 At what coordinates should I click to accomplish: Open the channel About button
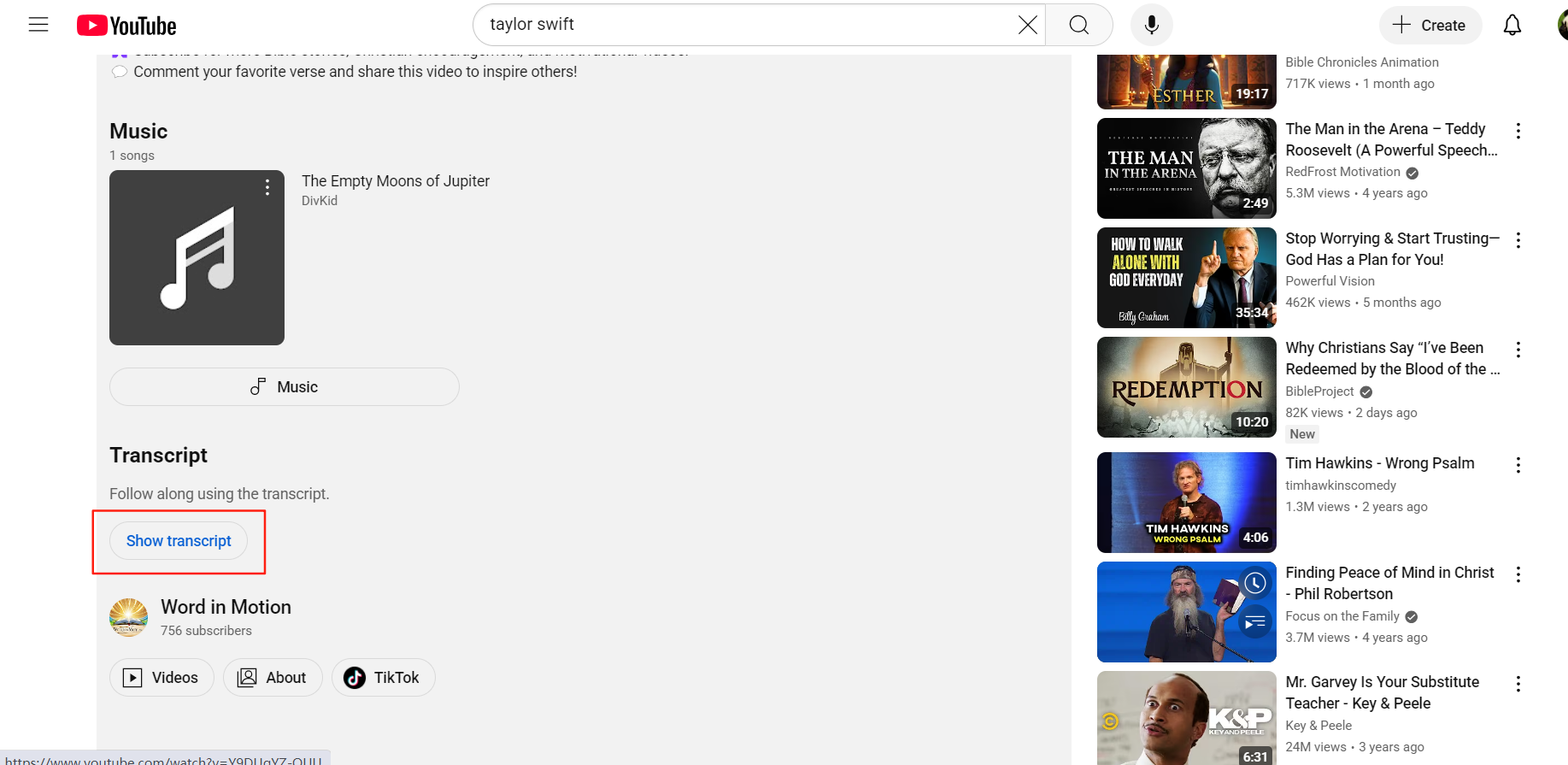click(x=273, y=678)
